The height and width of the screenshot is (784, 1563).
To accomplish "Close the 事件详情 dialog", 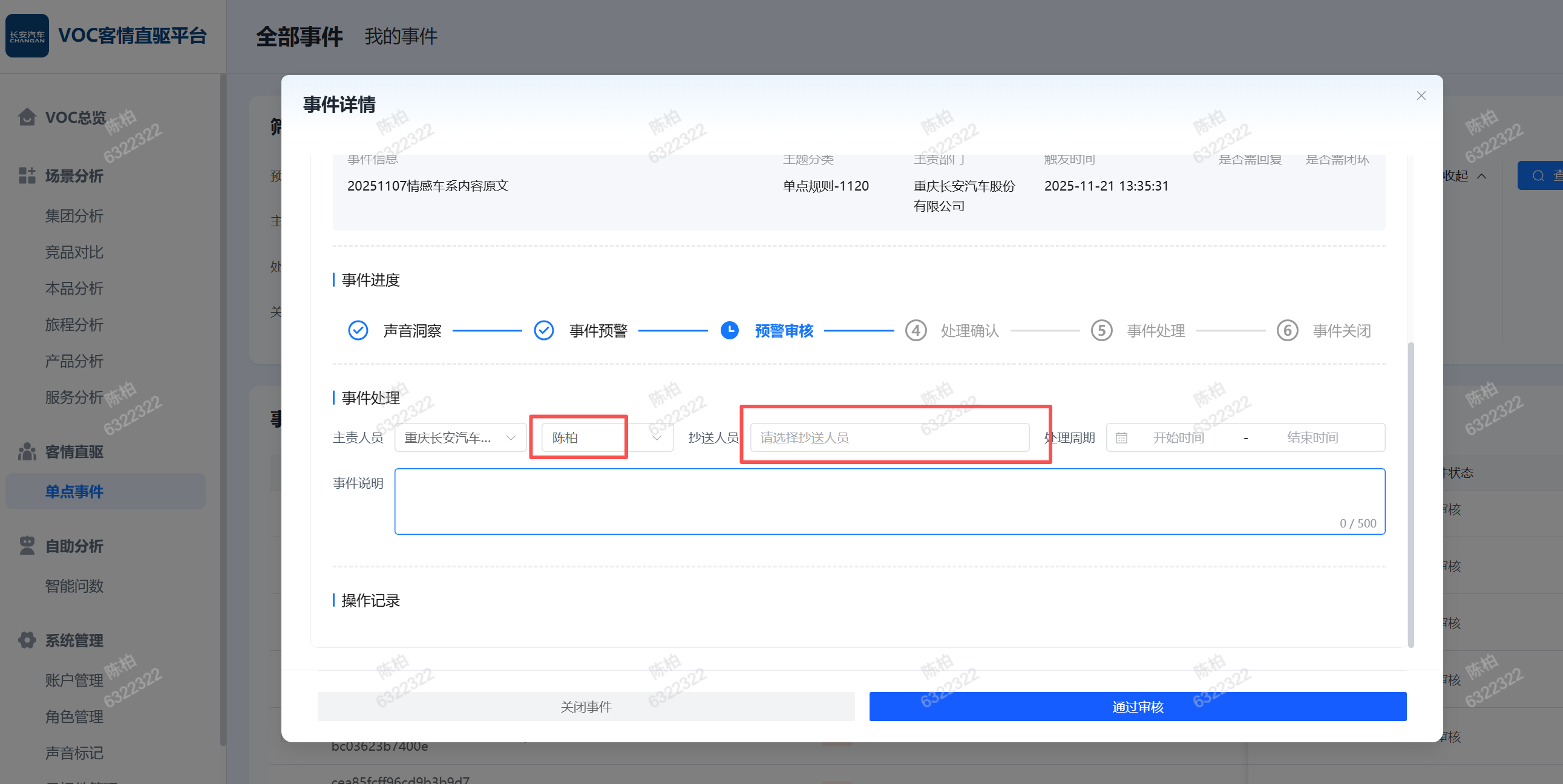I will point(1421,96).
